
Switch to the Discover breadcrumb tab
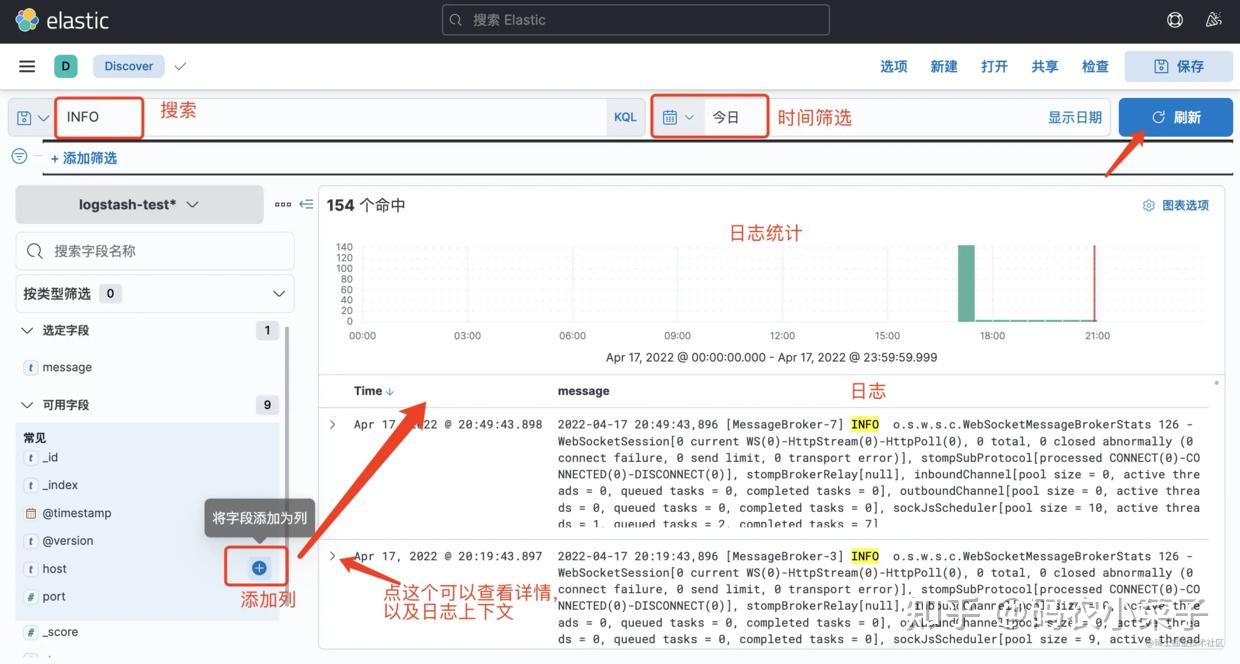(x=127, y=66)
